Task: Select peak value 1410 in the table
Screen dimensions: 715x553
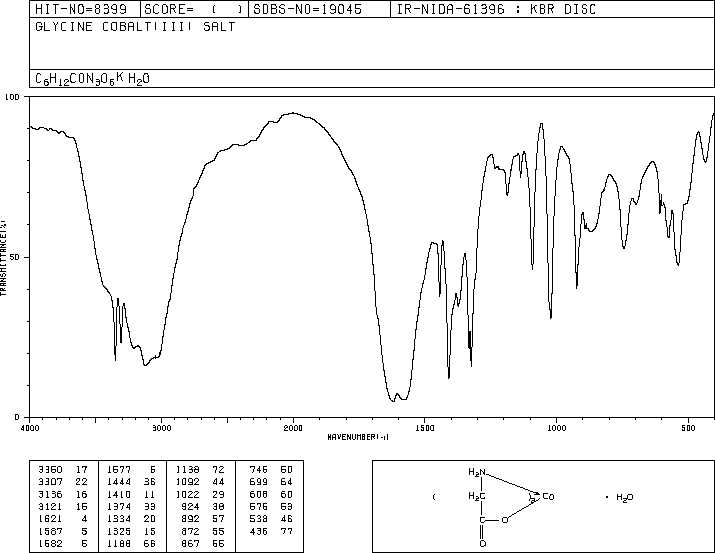Action: 119,494
